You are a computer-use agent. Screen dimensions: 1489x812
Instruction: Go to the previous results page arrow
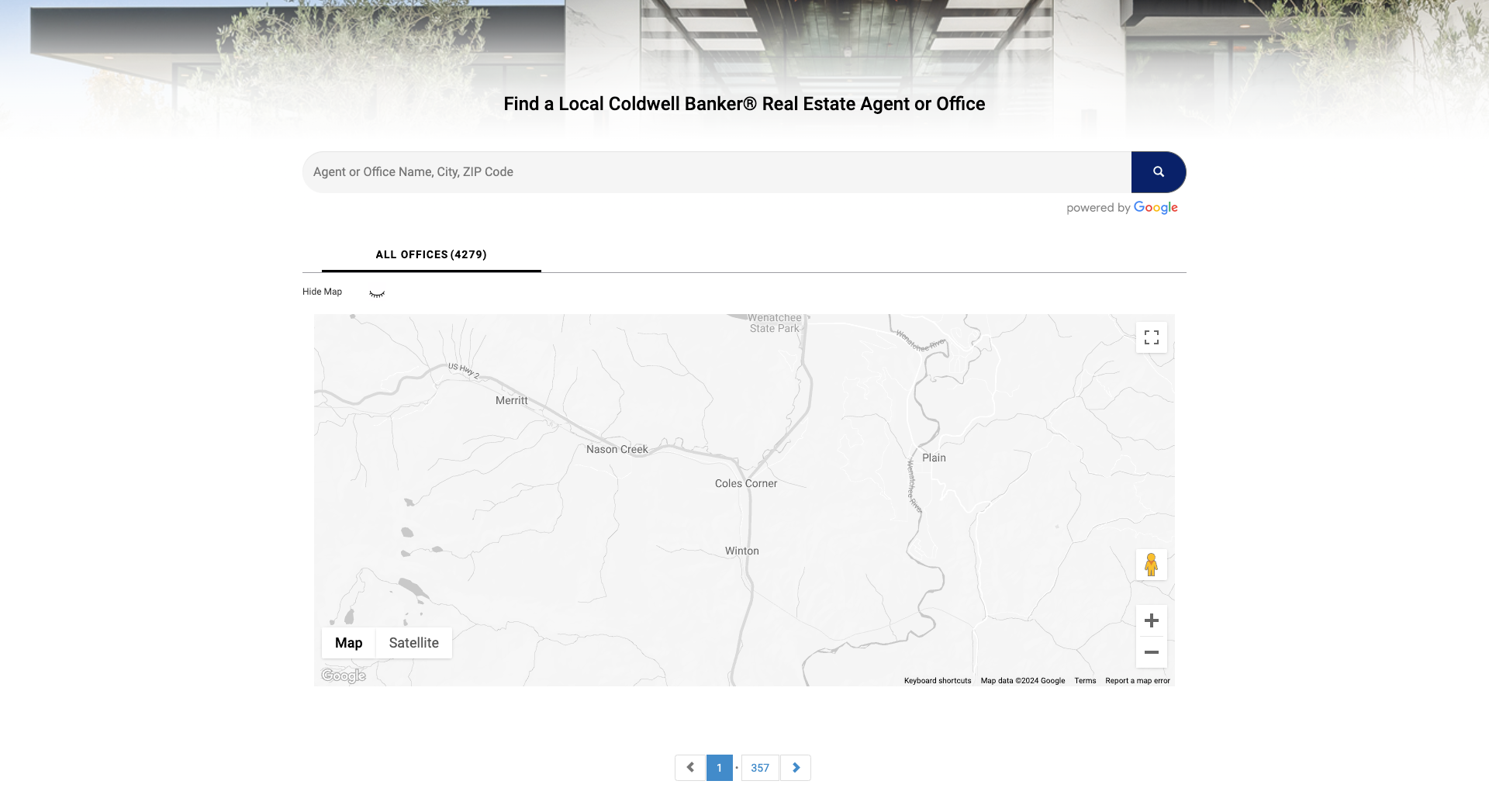[x=690, y=768]
